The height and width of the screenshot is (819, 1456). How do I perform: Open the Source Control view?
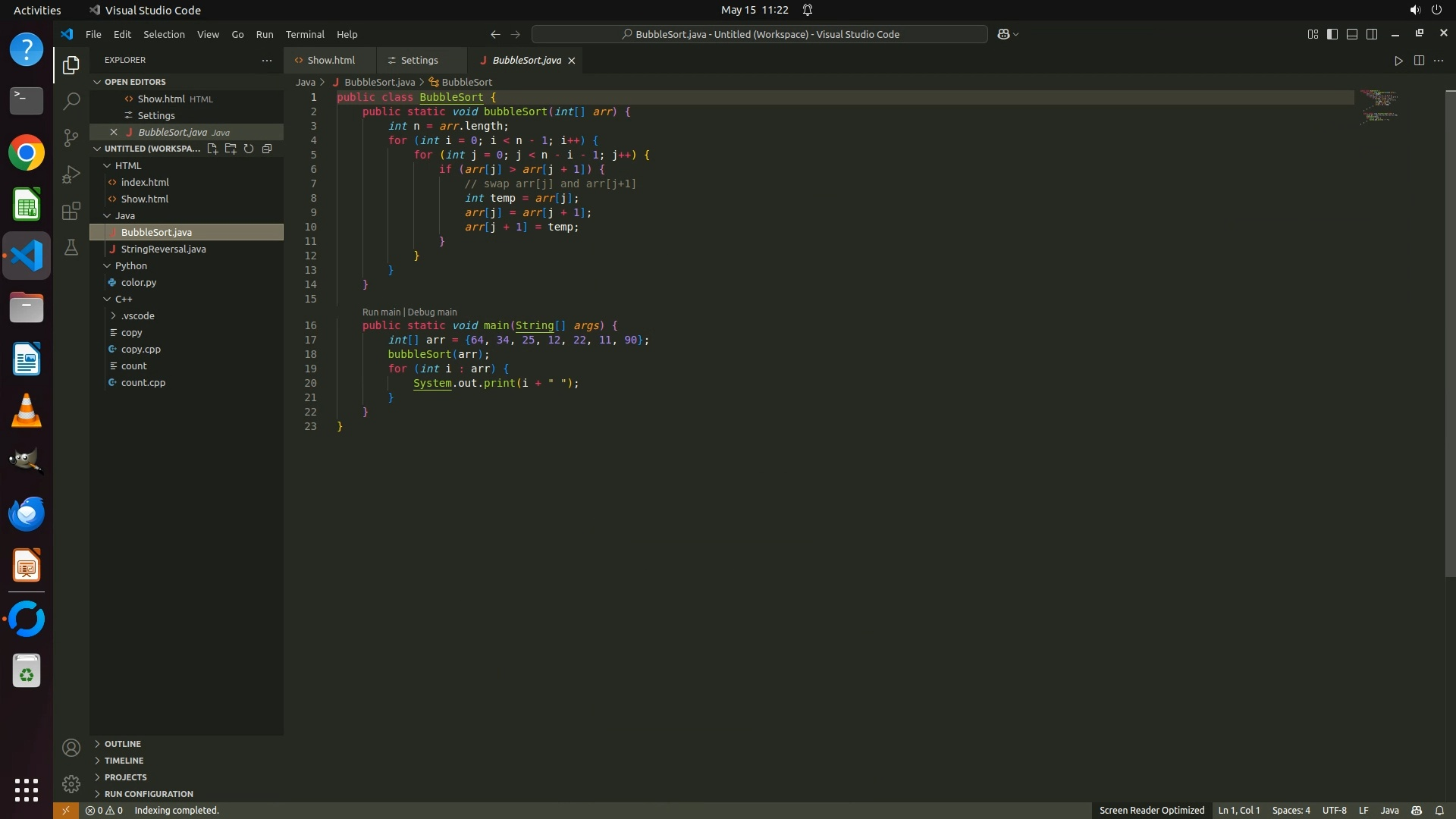coord(71,137)
